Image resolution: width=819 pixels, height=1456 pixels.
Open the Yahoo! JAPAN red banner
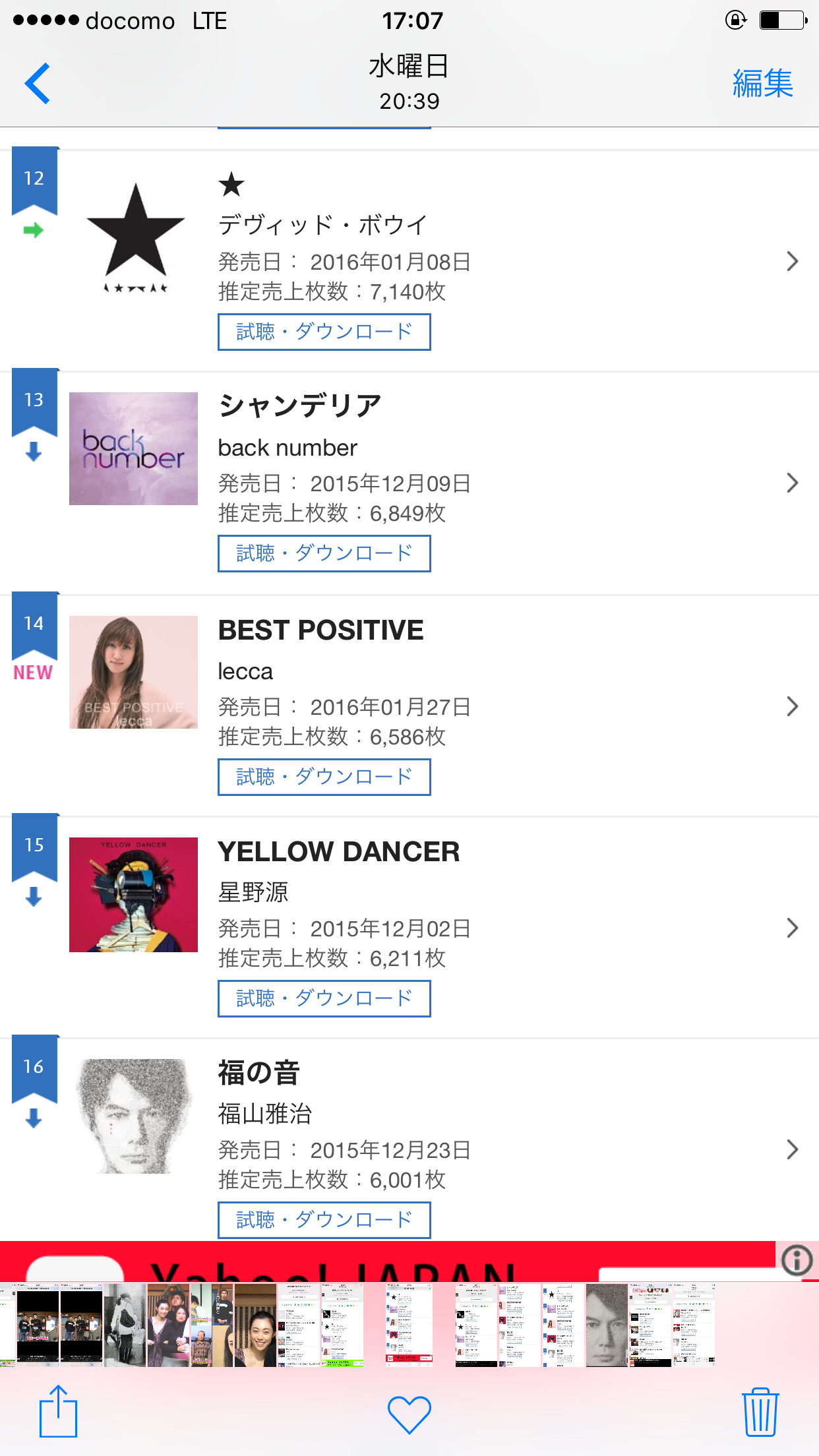click(389, 1261)
